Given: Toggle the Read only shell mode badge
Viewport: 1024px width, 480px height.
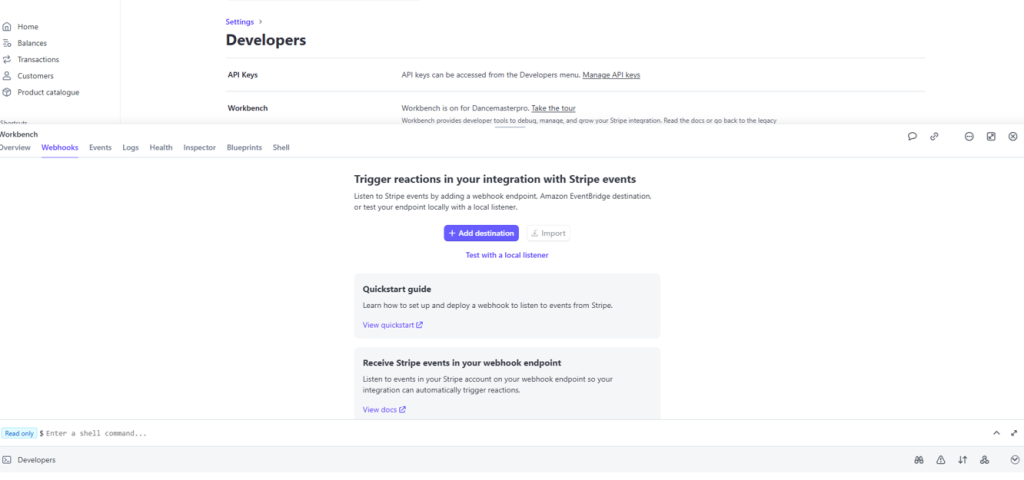Looking at the screenshot, I should (18, 433).
